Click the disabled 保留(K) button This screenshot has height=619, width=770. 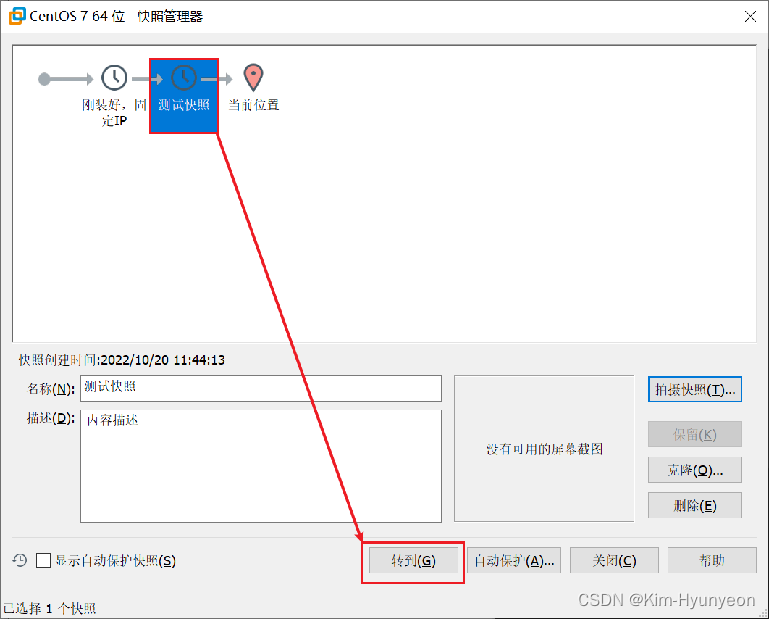coord(694,434)
